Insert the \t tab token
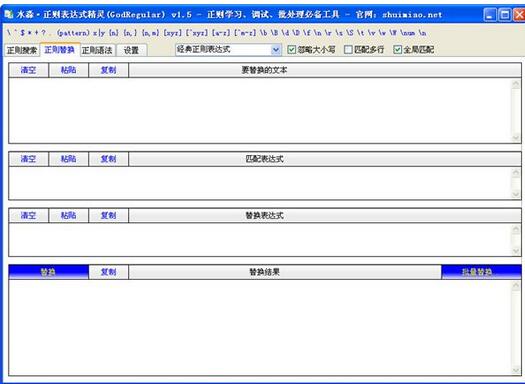The width and height of the screenshot is (525, 384). pyautogui.click(x=361, y=33)
